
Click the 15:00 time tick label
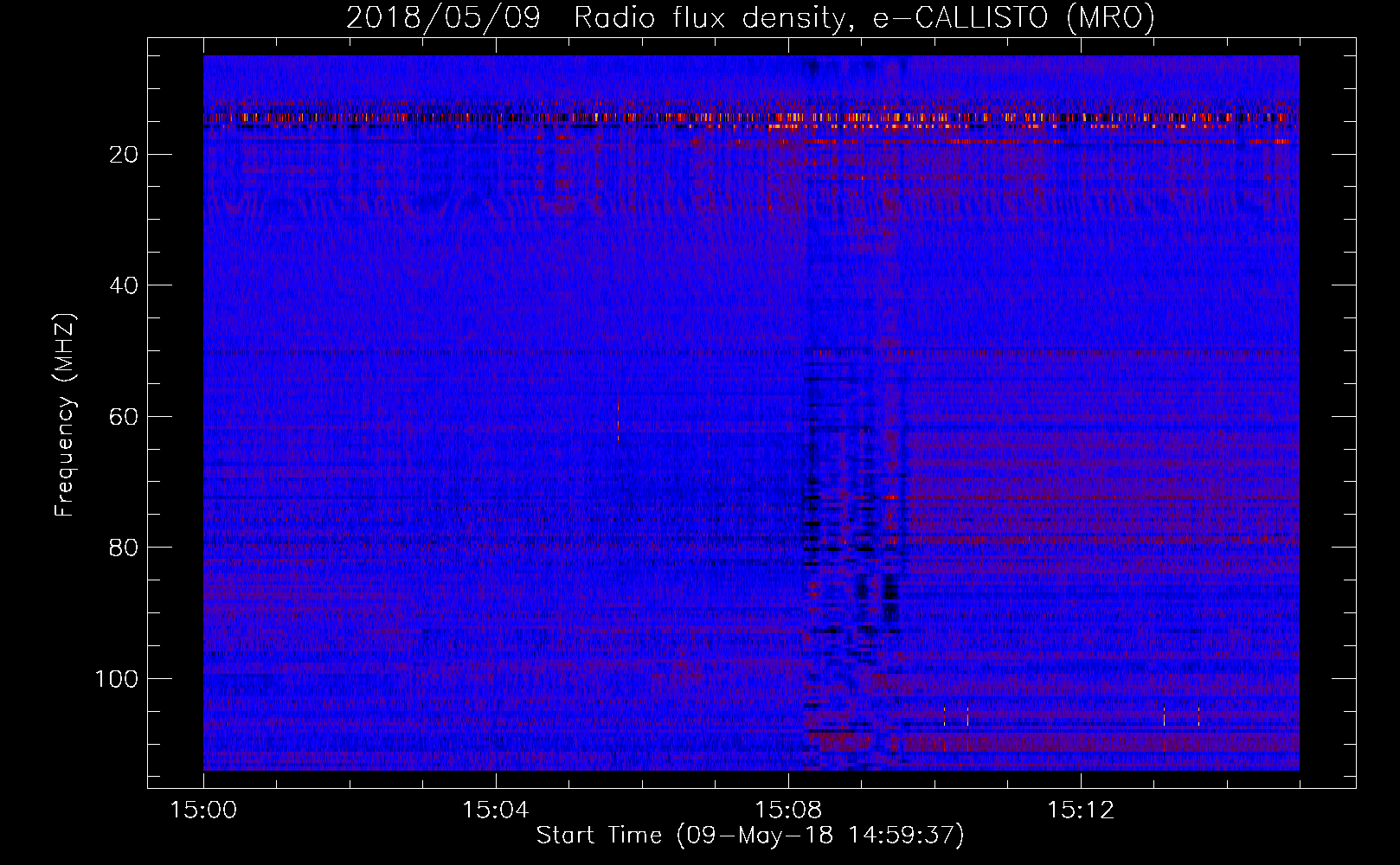(203, 811)
